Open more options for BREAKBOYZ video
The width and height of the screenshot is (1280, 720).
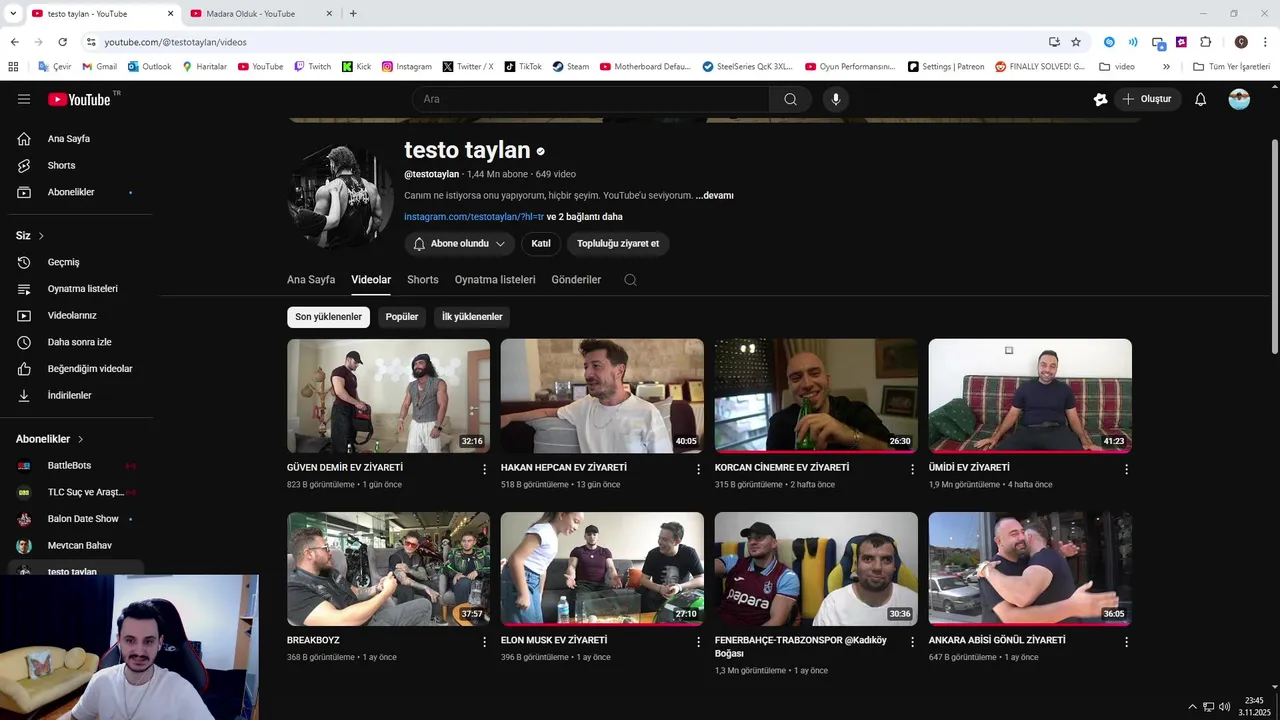[x=485, y=642]
